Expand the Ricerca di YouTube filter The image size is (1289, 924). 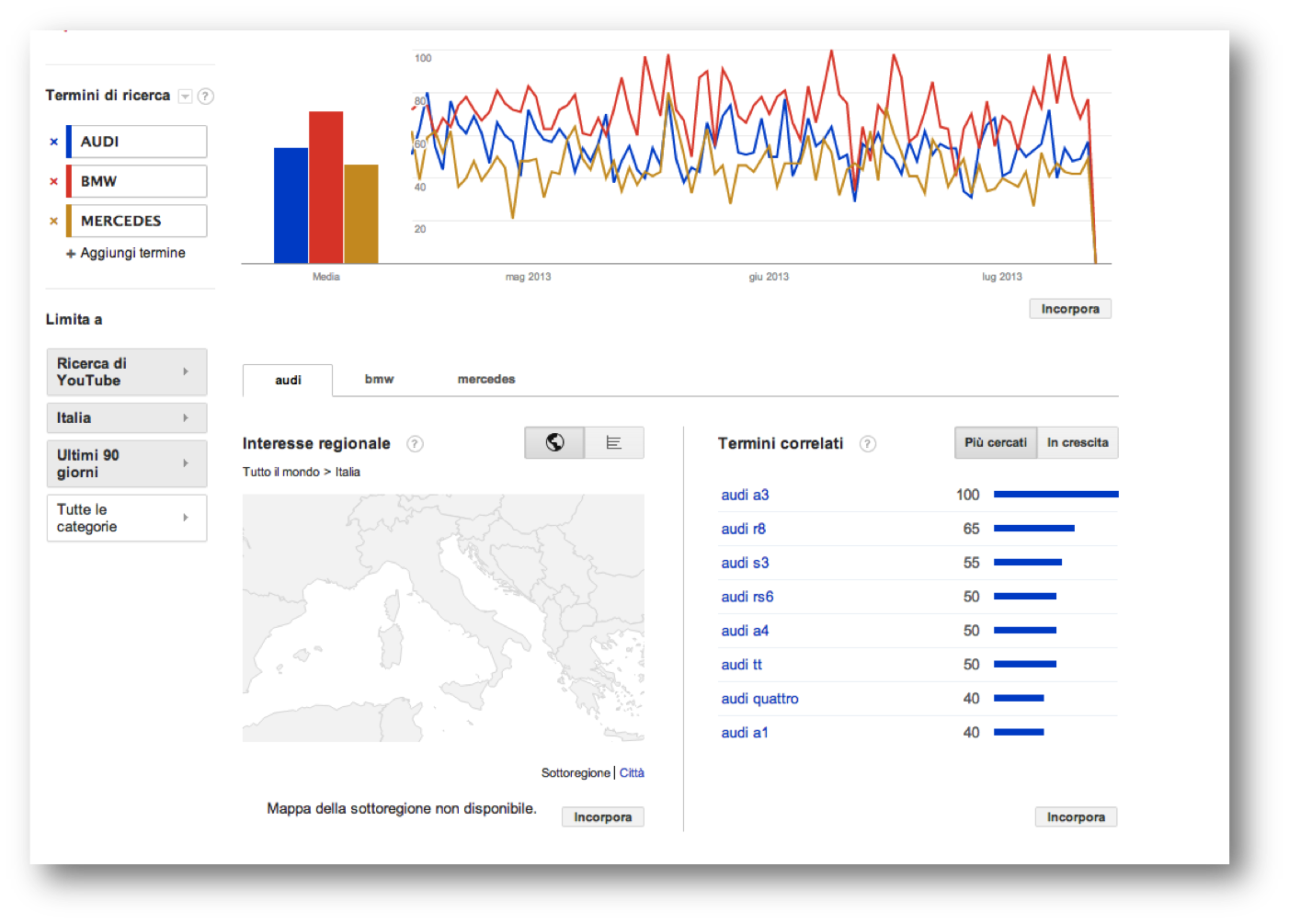click(x=127, y=371)
